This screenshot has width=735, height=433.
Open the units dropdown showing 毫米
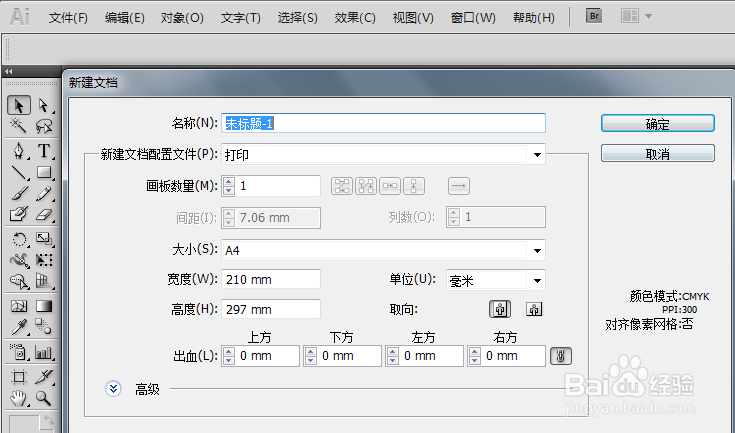pyautogui.click(x=537, y=281)
